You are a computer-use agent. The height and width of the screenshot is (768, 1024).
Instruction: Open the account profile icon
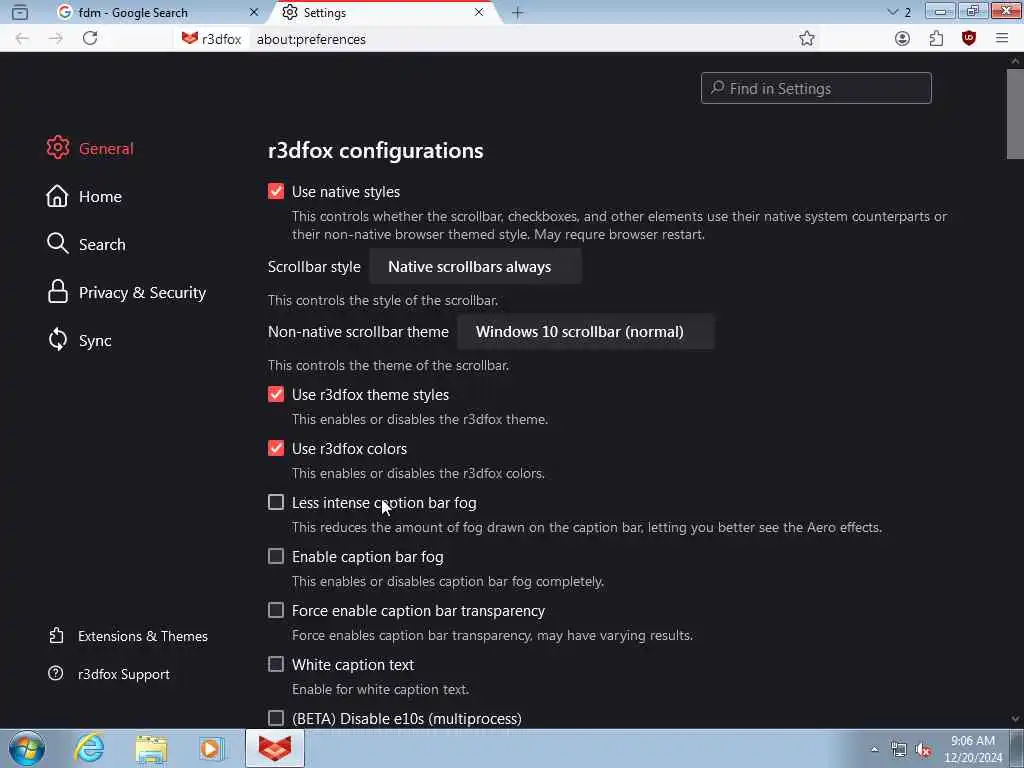click(902, 39)
